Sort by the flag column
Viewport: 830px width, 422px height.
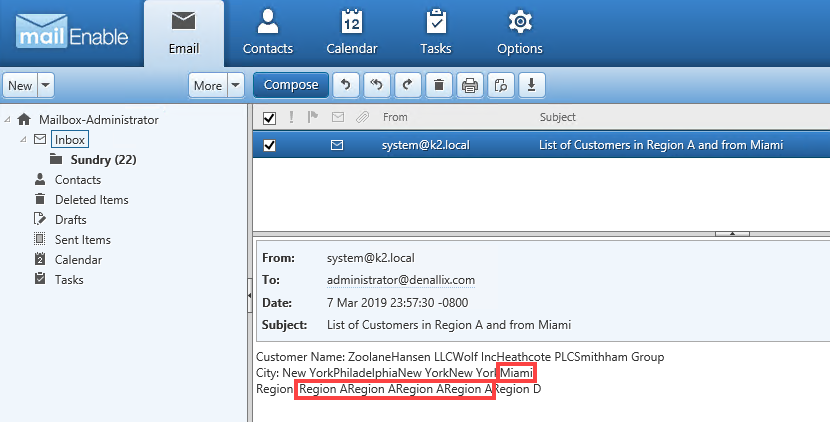313,117
